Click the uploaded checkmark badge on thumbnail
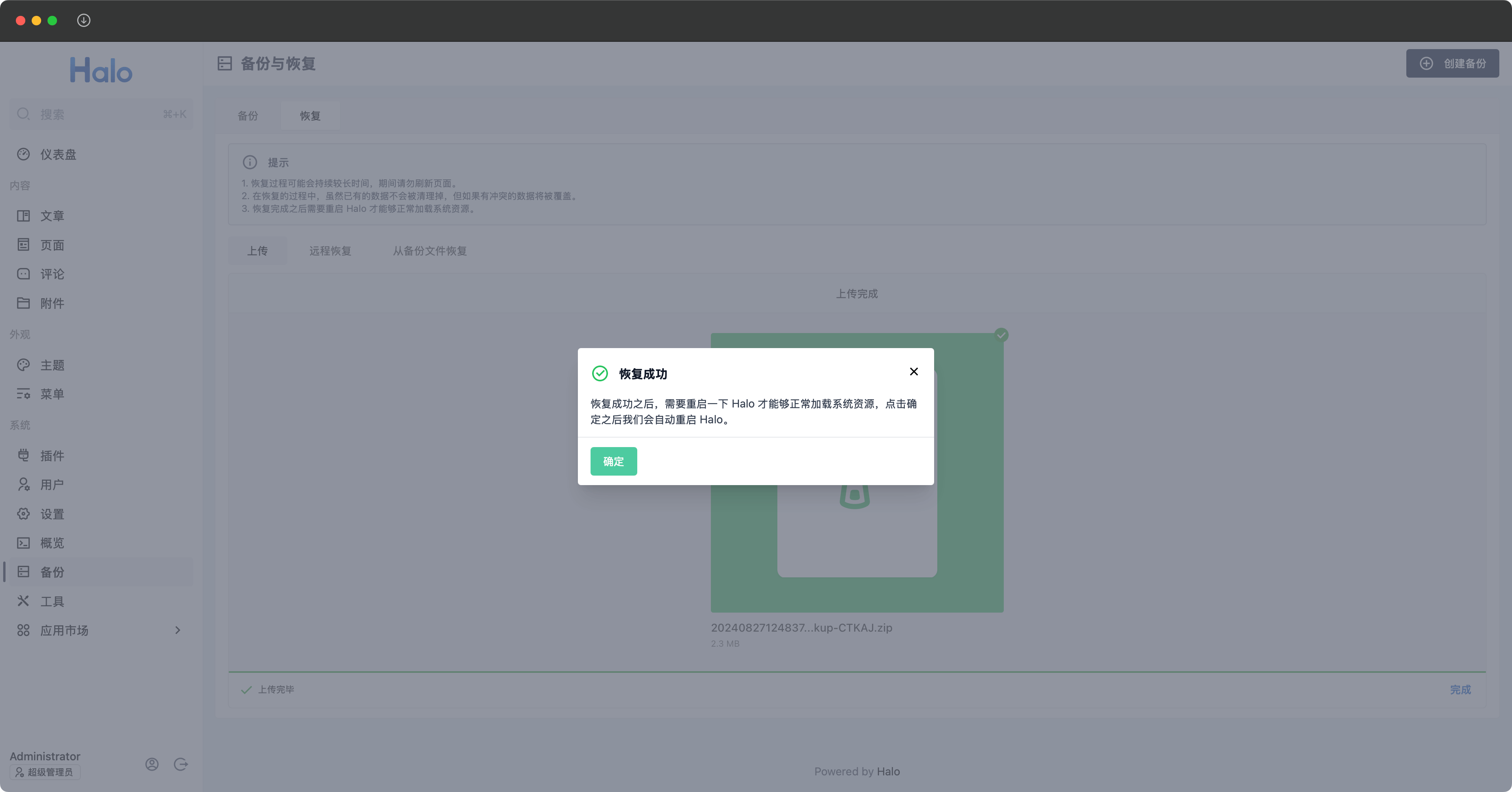The height and width of the screenshot is (792, 1512). point(1001,335)
